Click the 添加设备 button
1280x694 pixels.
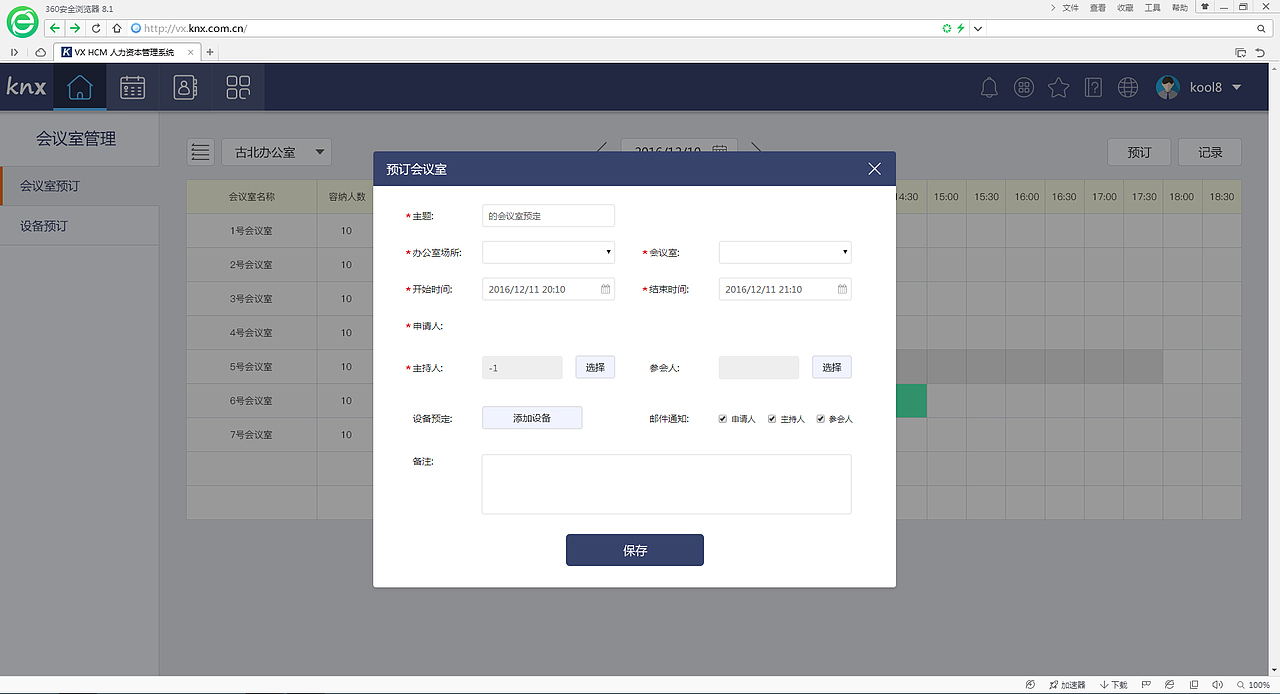pos(532,418)
